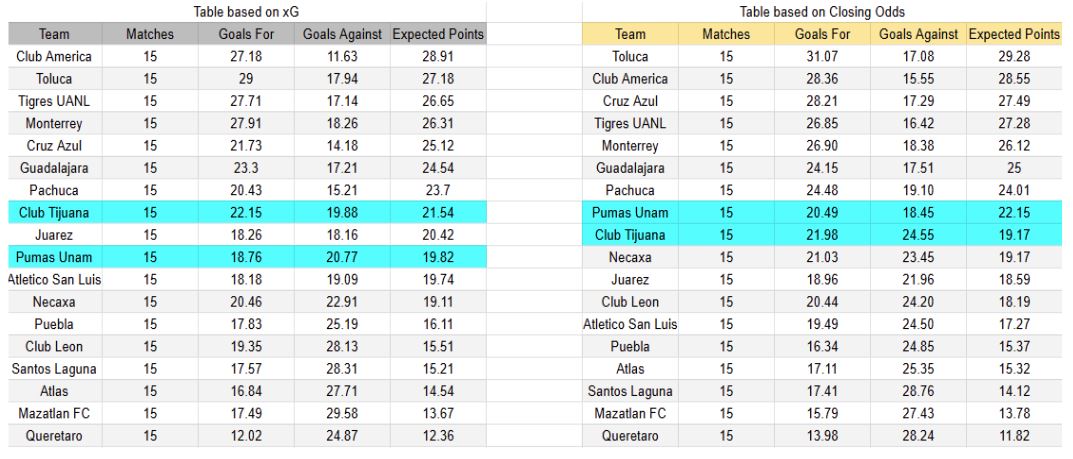Select Club America's expected points 28.91
The width and height of the screenshot is (1073, 459).
(x=437, y=57)
